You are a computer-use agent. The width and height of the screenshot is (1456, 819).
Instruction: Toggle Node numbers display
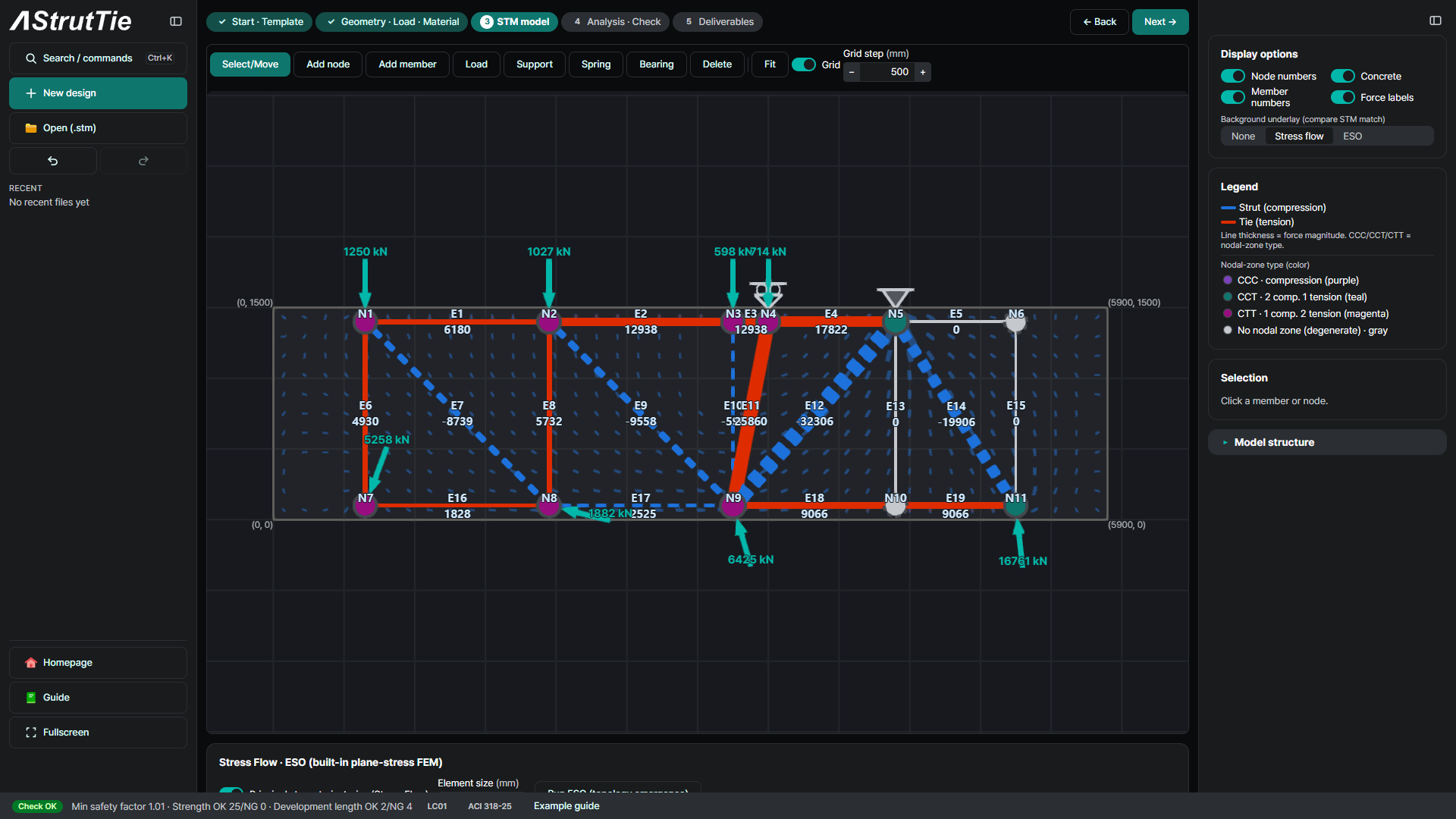tap(1233, 76)
